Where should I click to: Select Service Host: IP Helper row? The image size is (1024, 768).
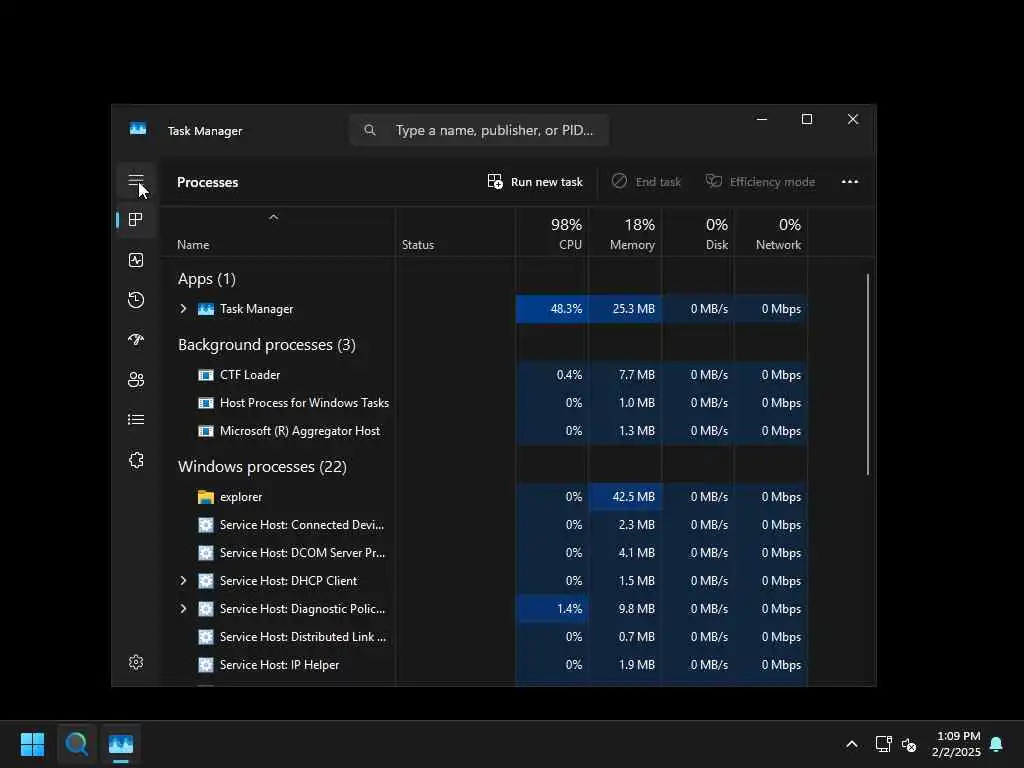[x=484, y=665]
